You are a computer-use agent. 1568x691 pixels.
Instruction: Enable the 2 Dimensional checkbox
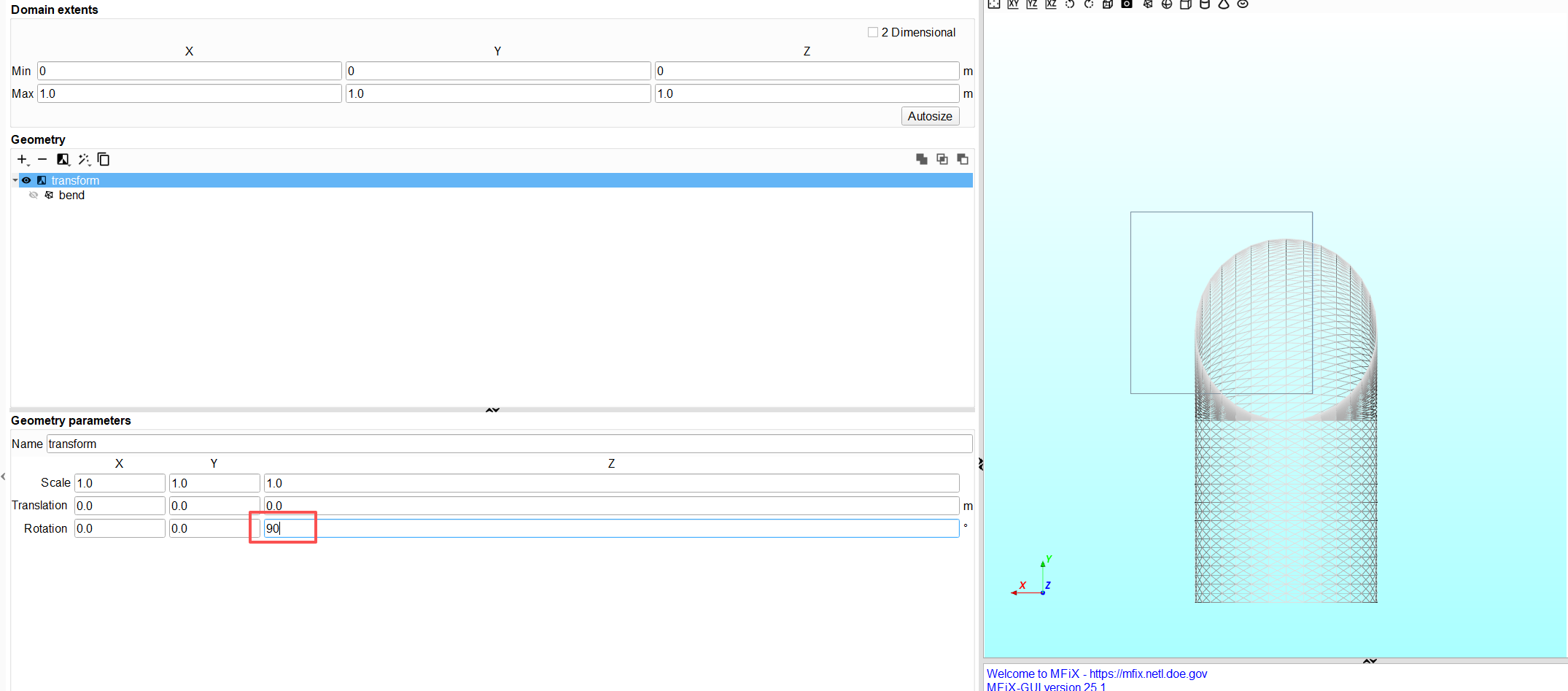pos(873,32)
